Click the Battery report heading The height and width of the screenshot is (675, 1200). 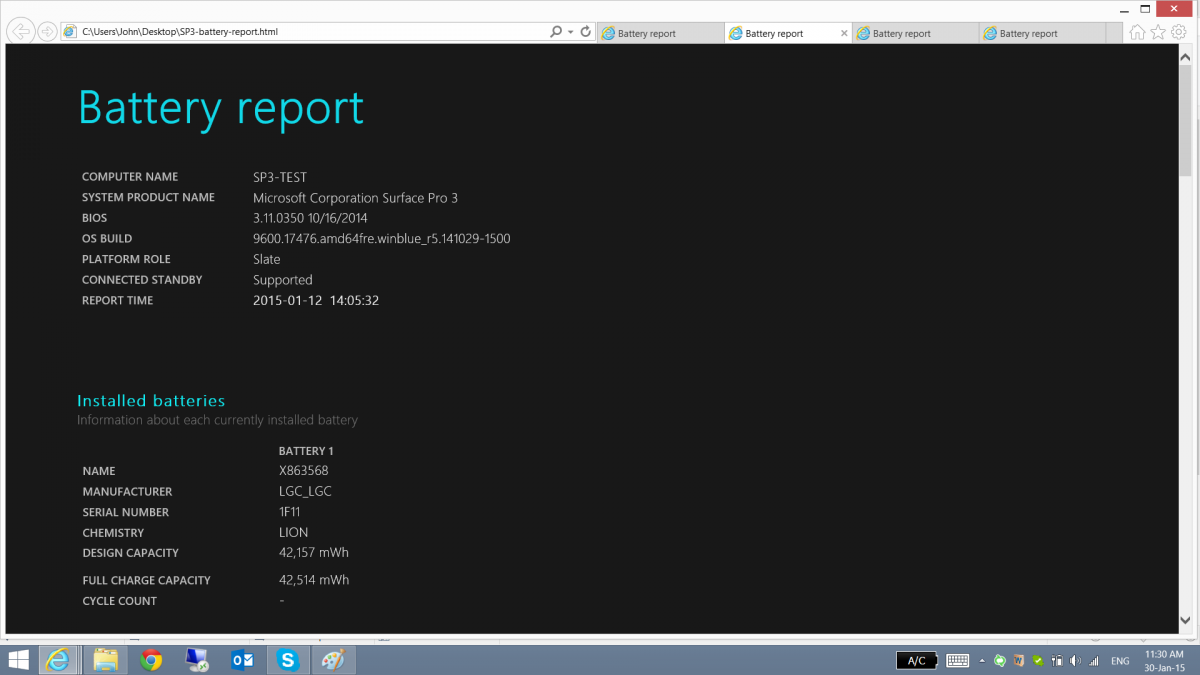click(x=221, y=108)
